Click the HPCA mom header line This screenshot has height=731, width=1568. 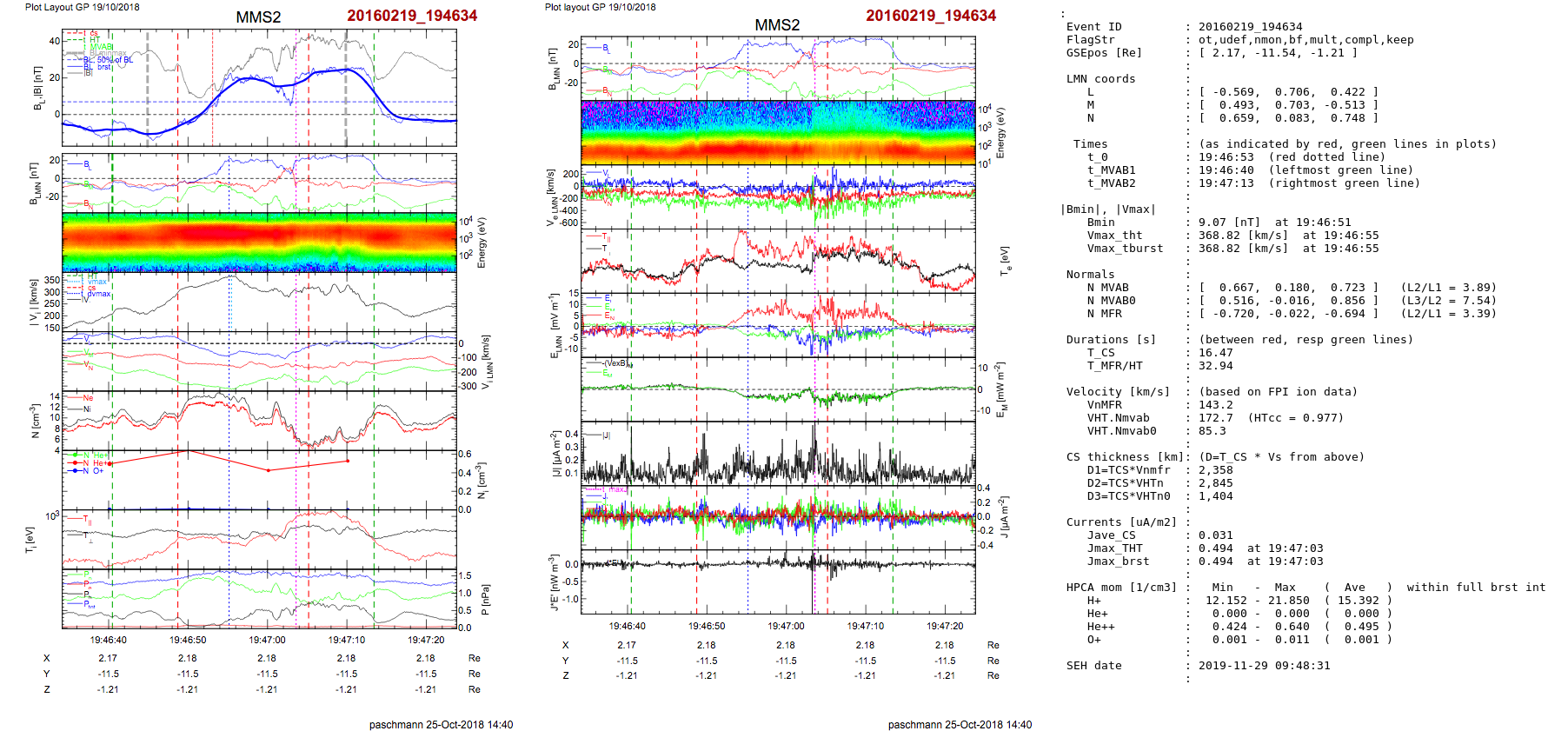(x=1121, y=588)
